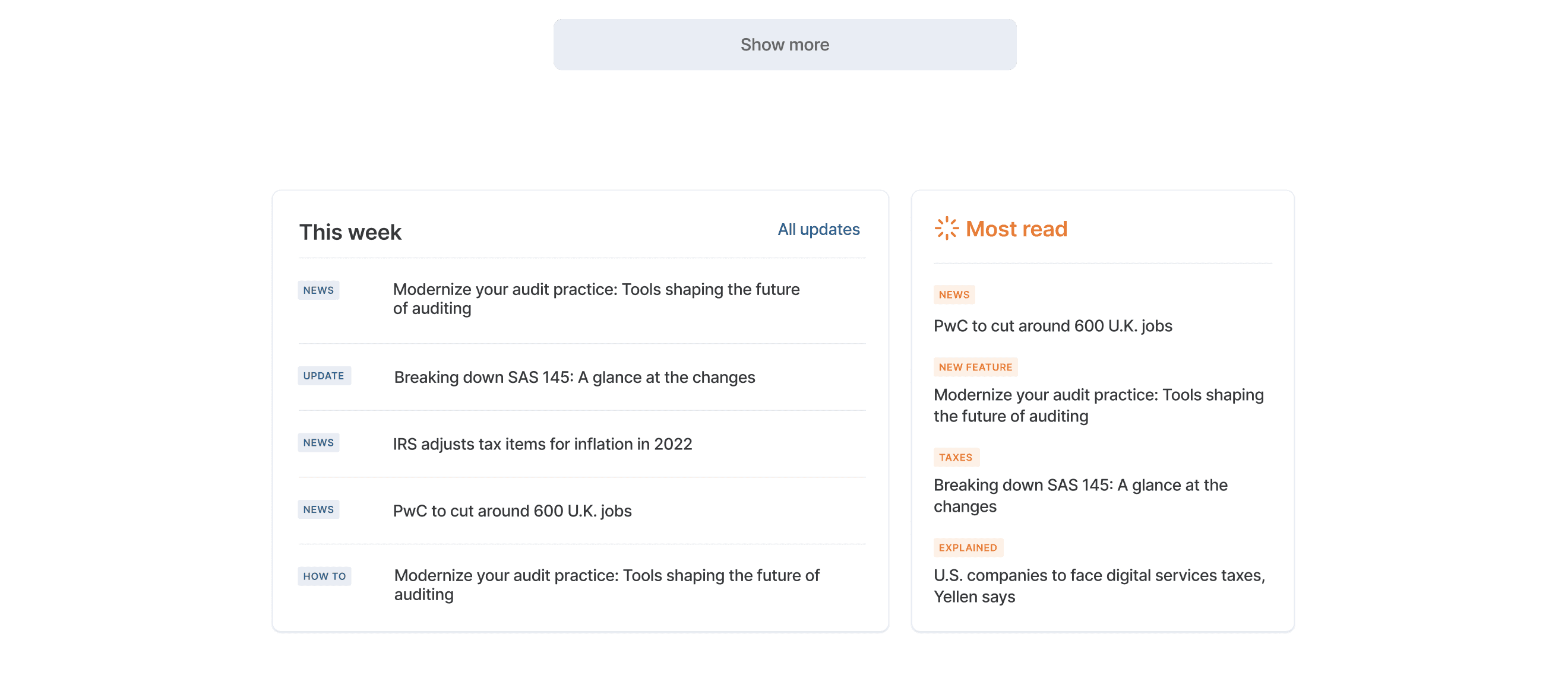Open PwC article in Most read
Viewport: 1568px width, 691px height.
pos(1052,326)
